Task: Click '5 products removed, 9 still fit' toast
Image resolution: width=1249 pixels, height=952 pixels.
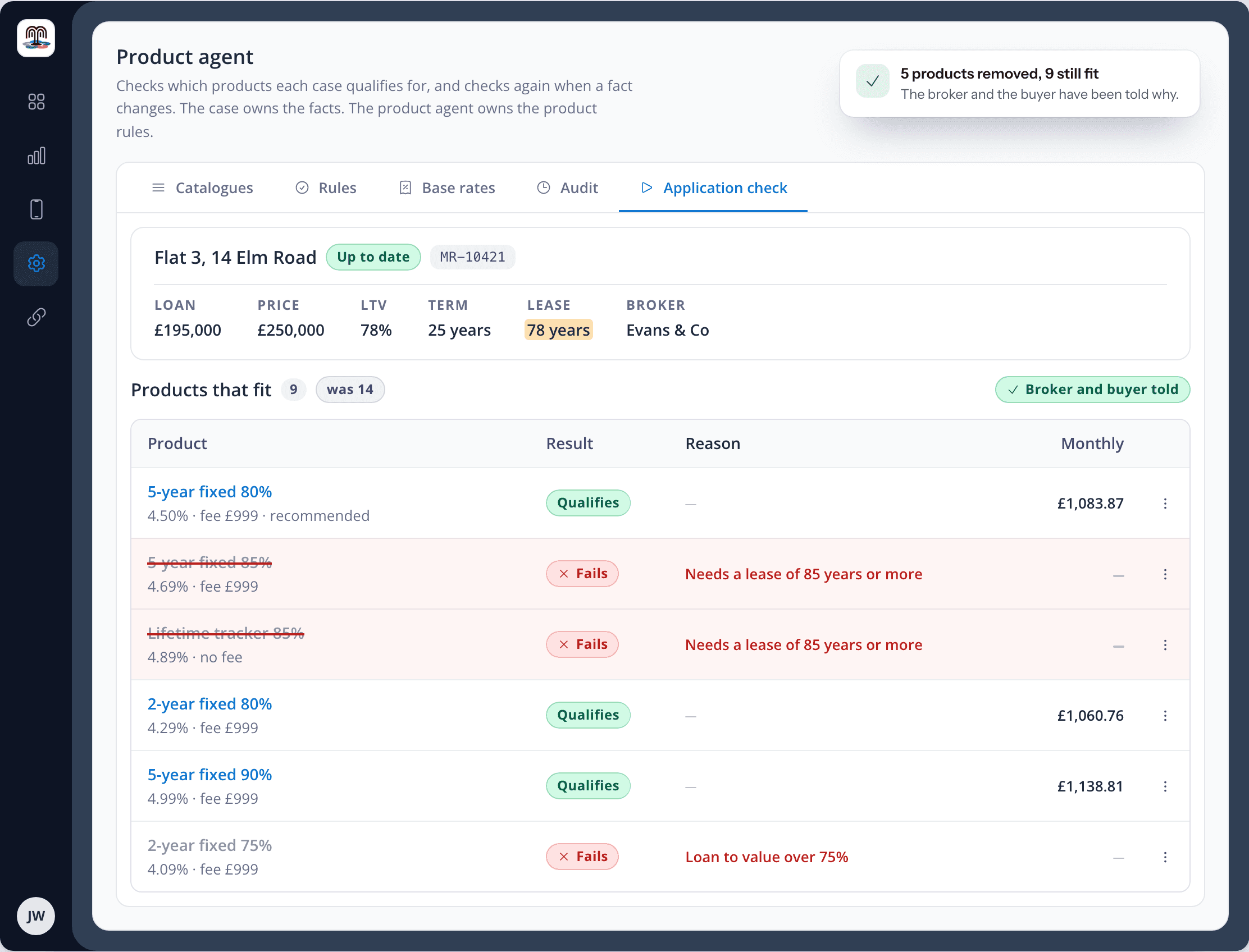Action: point(1019,84)
